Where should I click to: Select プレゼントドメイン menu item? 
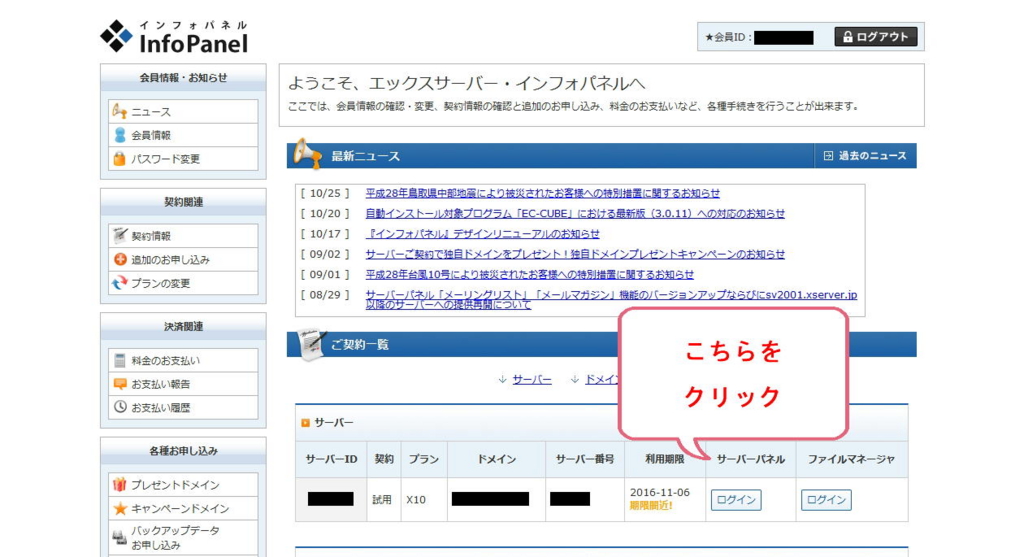point(183,485)
